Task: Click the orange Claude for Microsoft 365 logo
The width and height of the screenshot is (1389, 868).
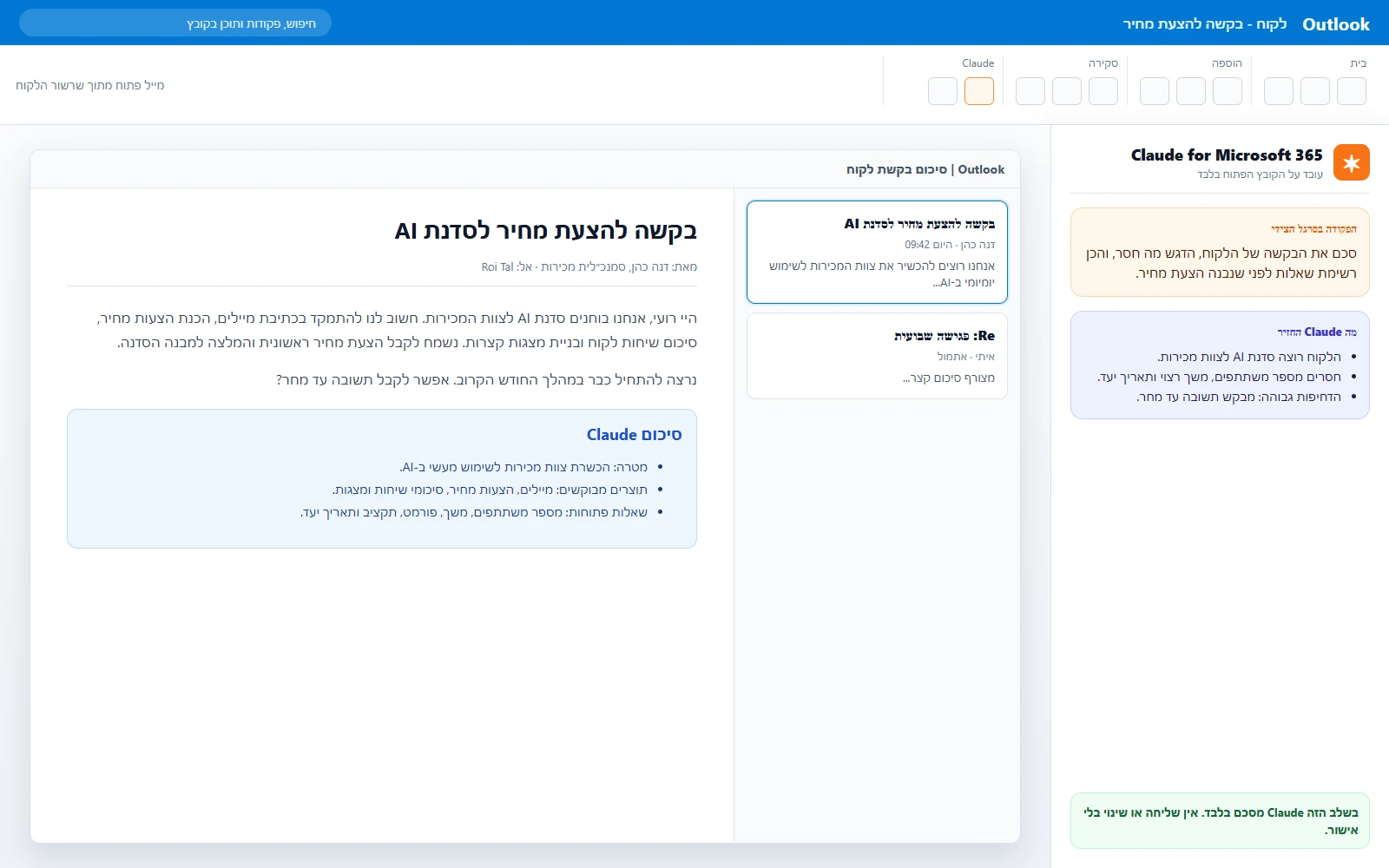Action: point(1351,162)
